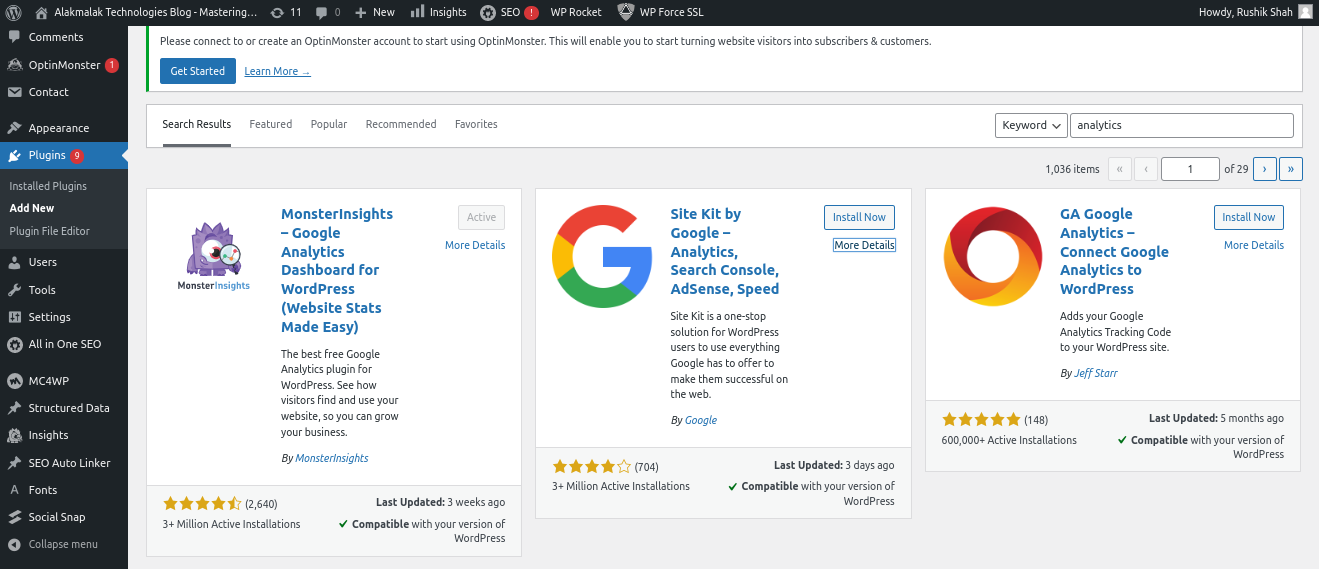Image resolution: width=1319 pixels, height=569 pixels.
Task: Go to the next results page
Action: 1264,169
